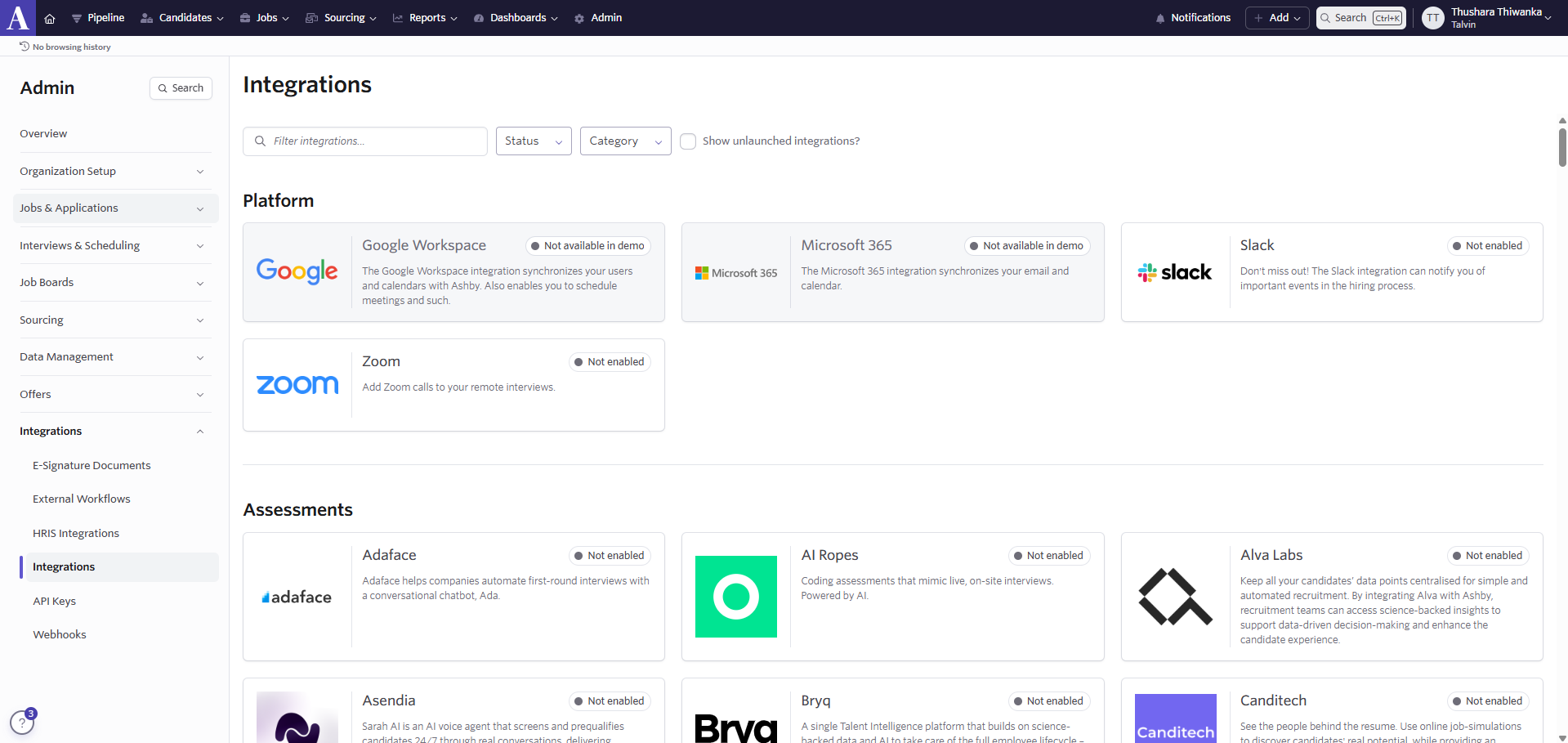Viewport: 1568px width, 743px height.
Task: Collapse the Integrations sidebar section
Action: (112, 431)
